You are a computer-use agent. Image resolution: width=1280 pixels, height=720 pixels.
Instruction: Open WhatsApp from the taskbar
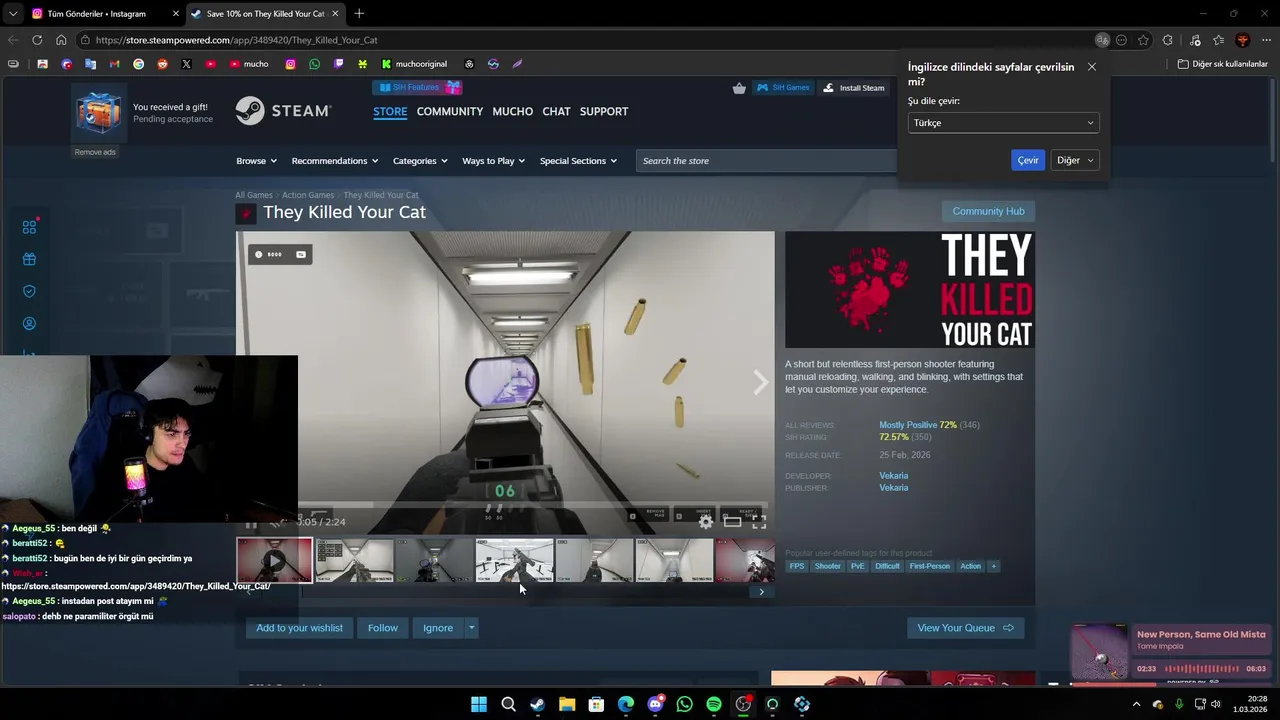pyautogui.click(x=684, y=704)
